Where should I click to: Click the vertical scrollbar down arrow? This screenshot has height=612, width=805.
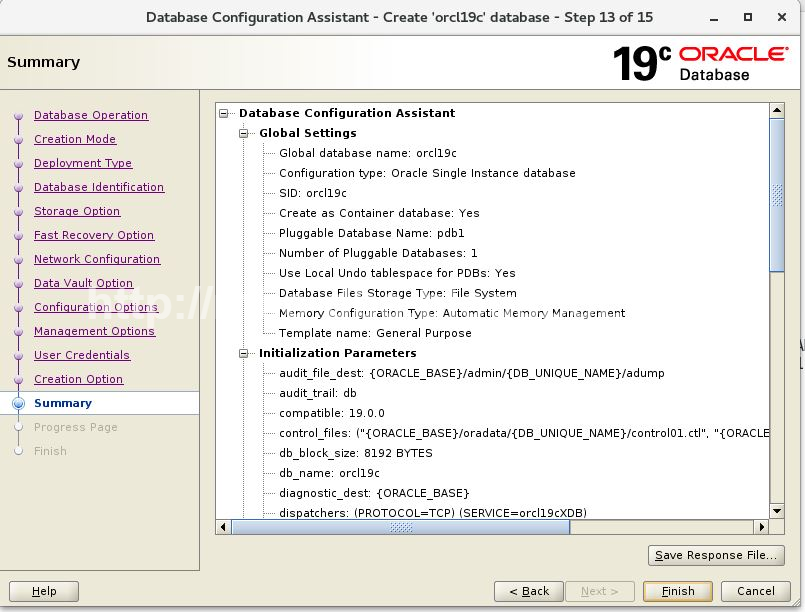tap(777, 511)
